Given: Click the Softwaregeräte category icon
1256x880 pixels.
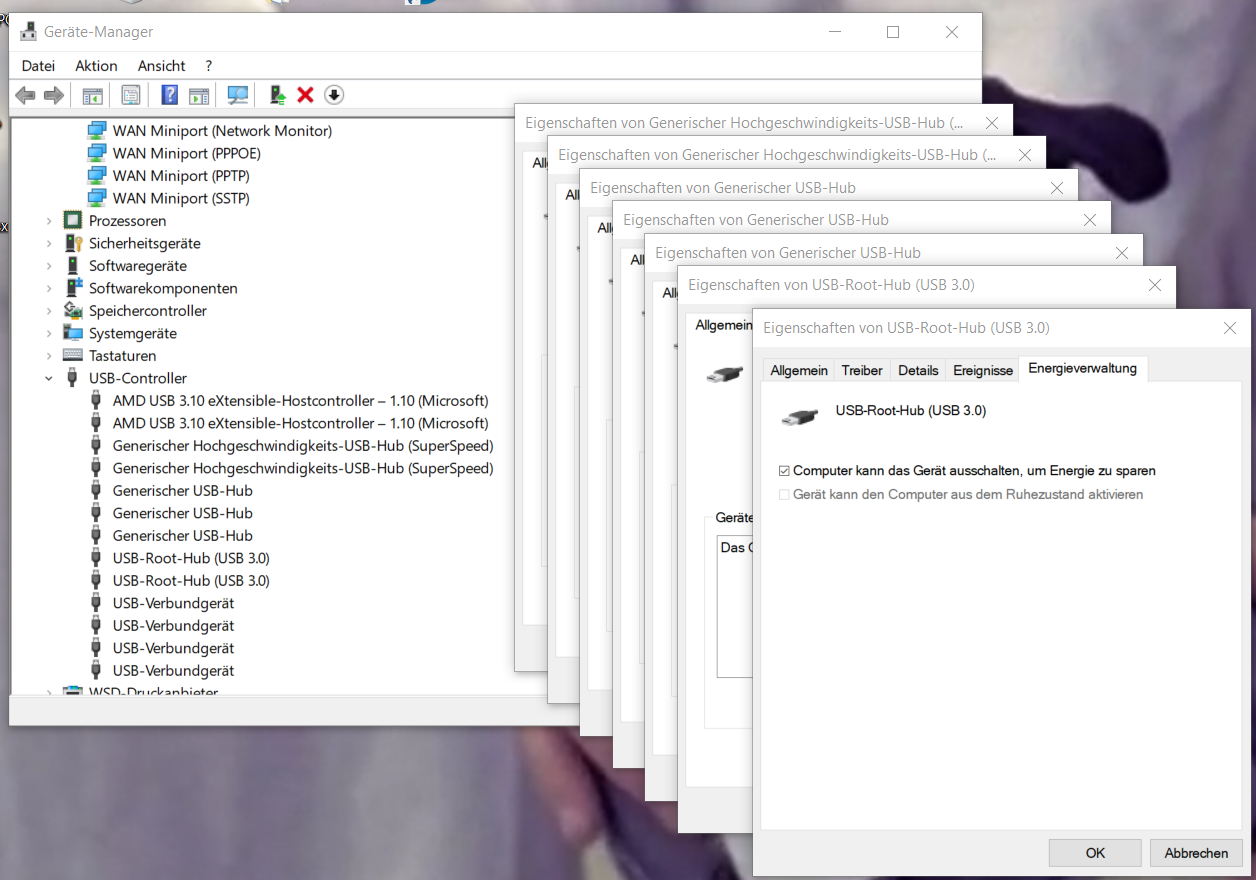Looking at the screenshot, I should [x=73, y=265].
